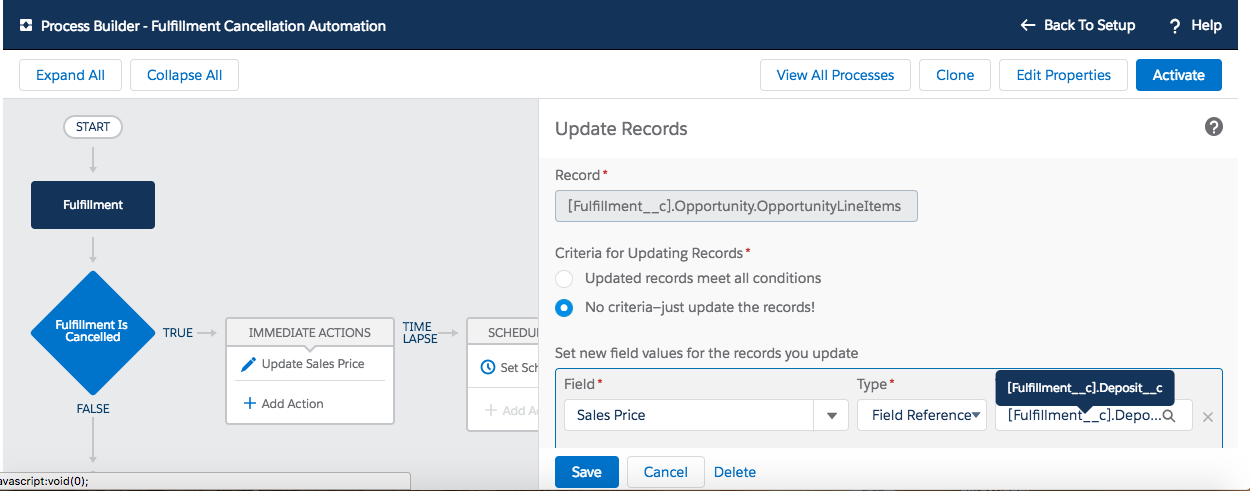Click the clock icon in Scheduled Actions
The height and width of the screenshot is (491, 1250).
click(488, 367)
